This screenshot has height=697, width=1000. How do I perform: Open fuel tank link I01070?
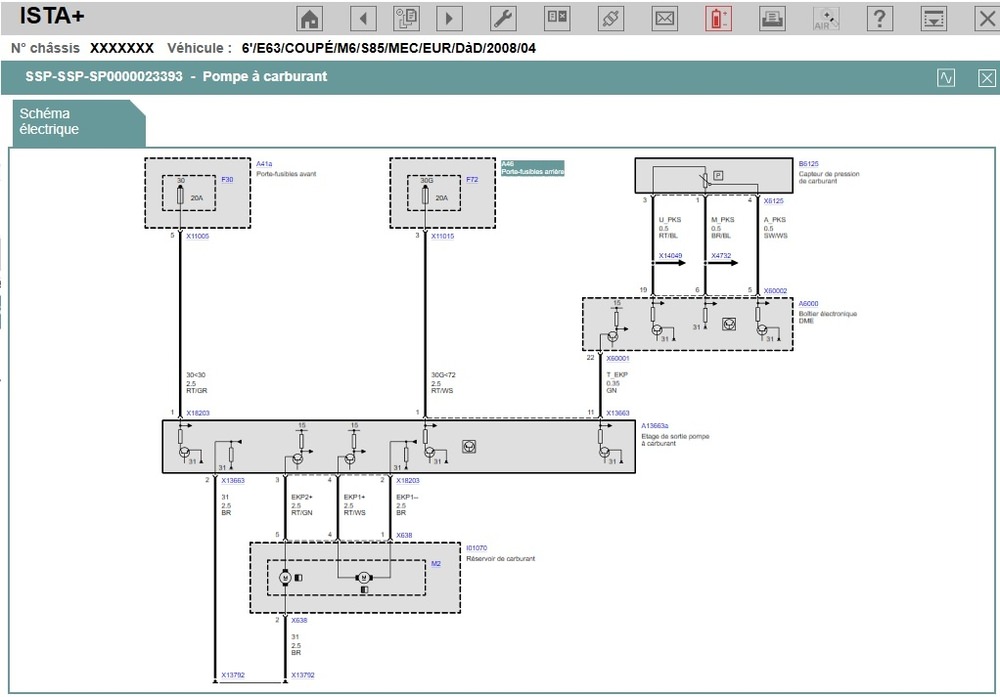476,548
